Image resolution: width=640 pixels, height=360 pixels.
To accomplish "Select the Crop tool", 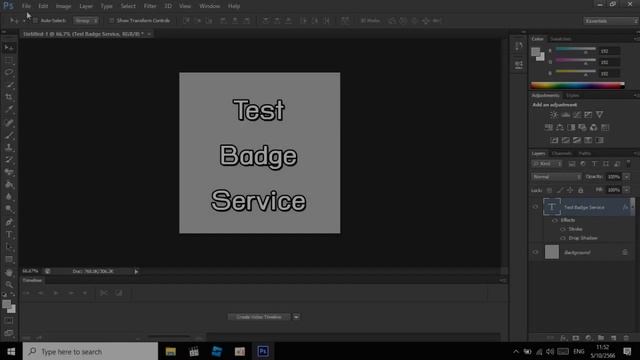I will [x=9, y=97].
